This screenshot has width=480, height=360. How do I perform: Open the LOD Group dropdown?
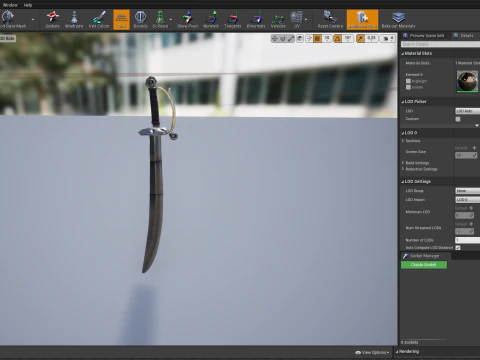coord(468,191)
